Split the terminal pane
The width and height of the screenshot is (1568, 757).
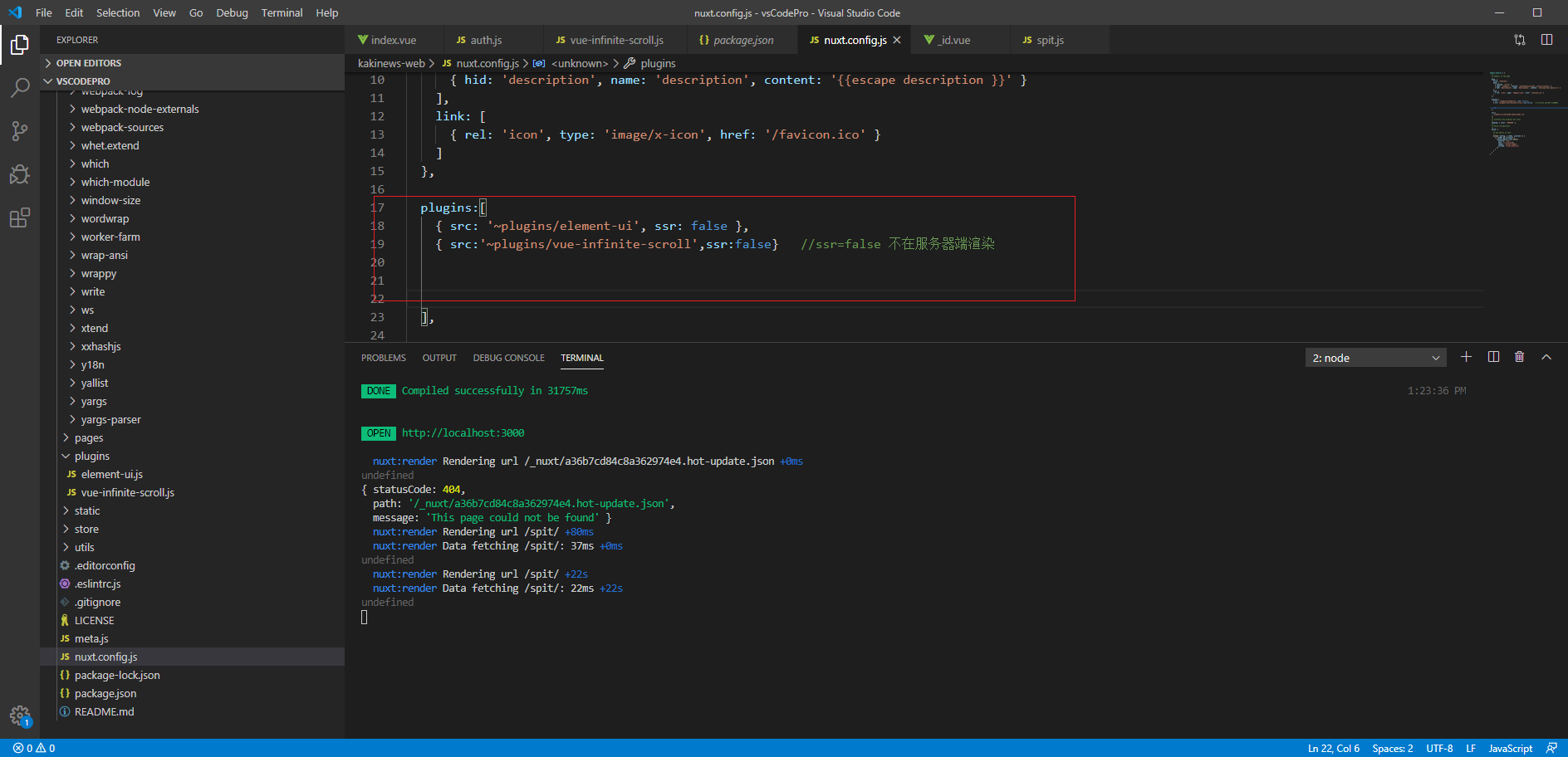tap(1493, 357)
